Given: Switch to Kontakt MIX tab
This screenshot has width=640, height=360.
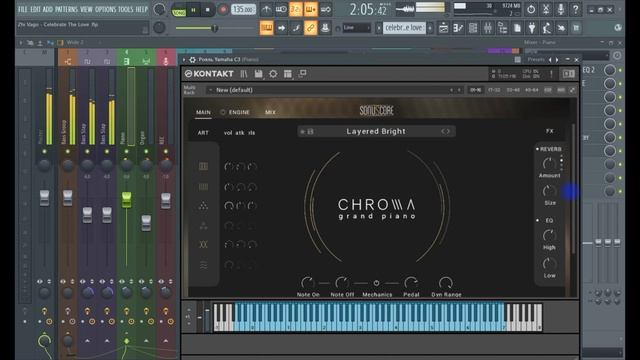Looking at the screenshot, I should point(270,112).
